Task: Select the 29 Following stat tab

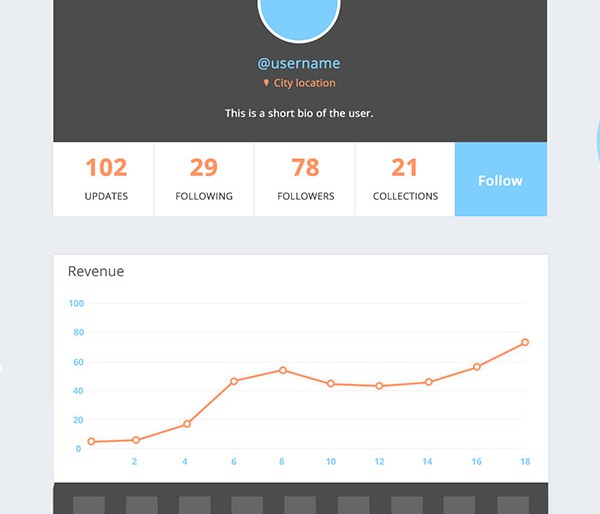Action: pyautogui.click(x=204, y=179)
